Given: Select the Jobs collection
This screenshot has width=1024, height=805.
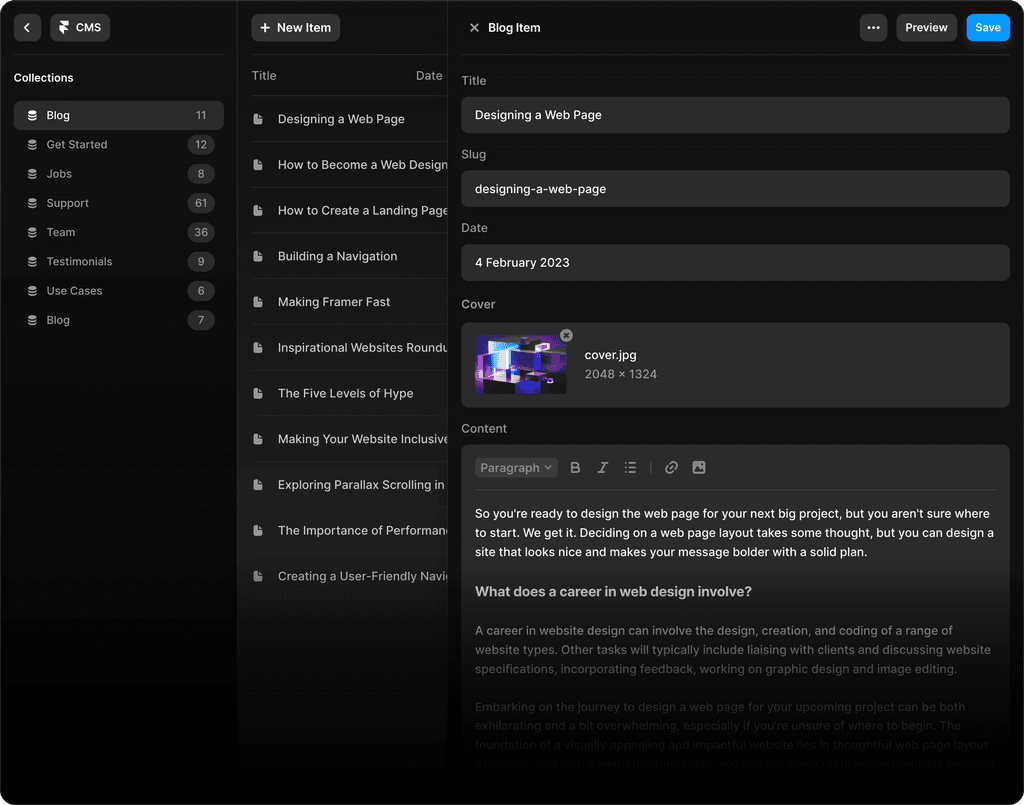Looking at the screenshot, I should pyautogui.click(x=59, y=174).
